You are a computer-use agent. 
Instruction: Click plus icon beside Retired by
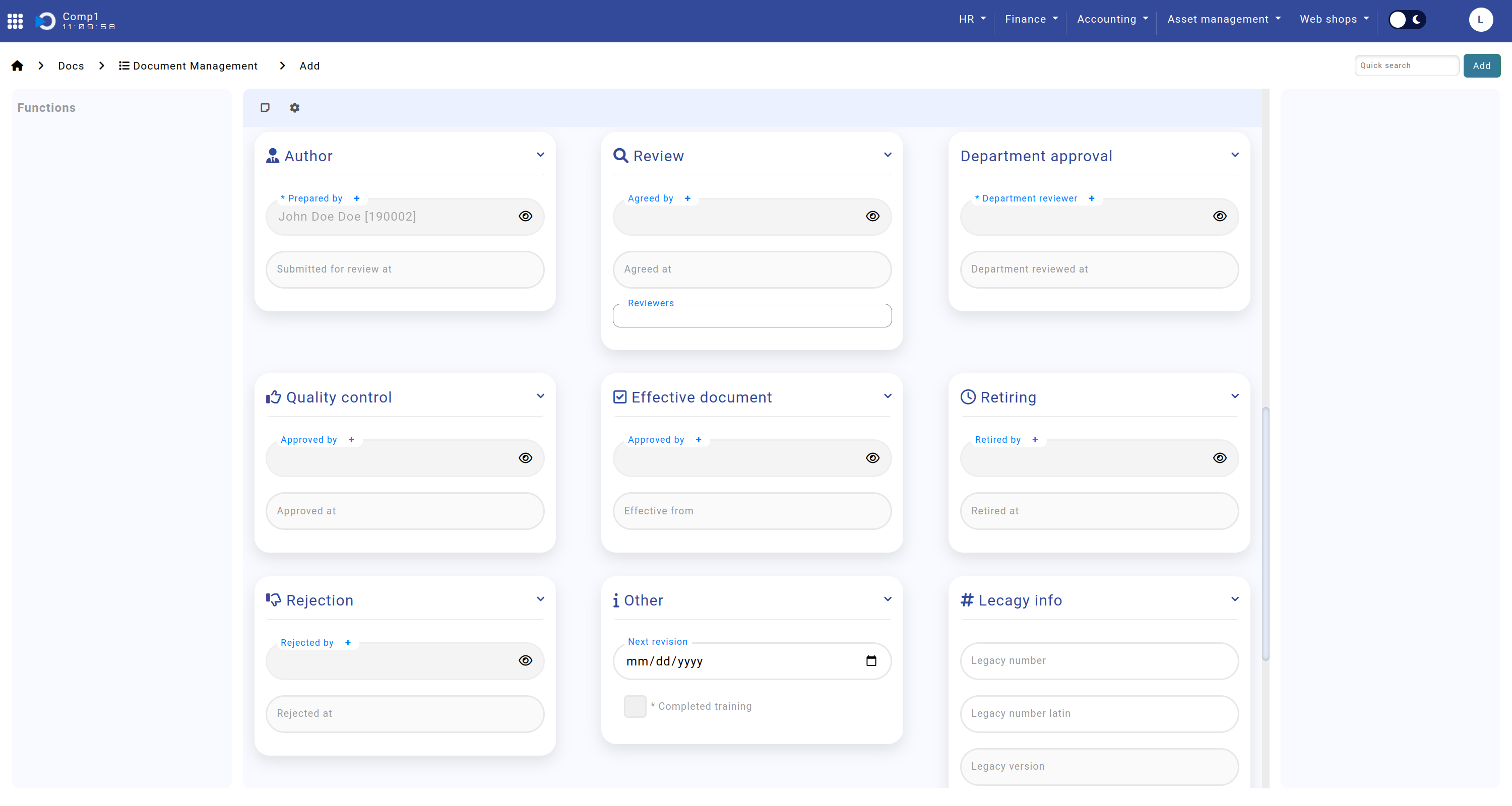(x=1035, y=439)
